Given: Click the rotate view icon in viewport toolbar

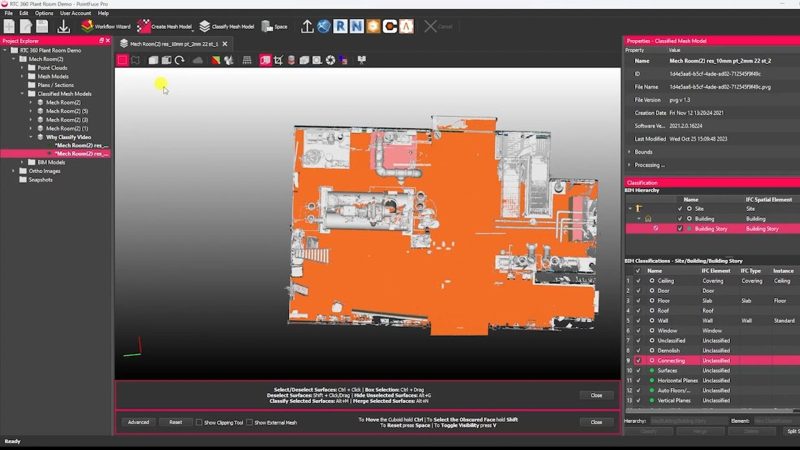Looking at the screenshot, I should point(180,60).
